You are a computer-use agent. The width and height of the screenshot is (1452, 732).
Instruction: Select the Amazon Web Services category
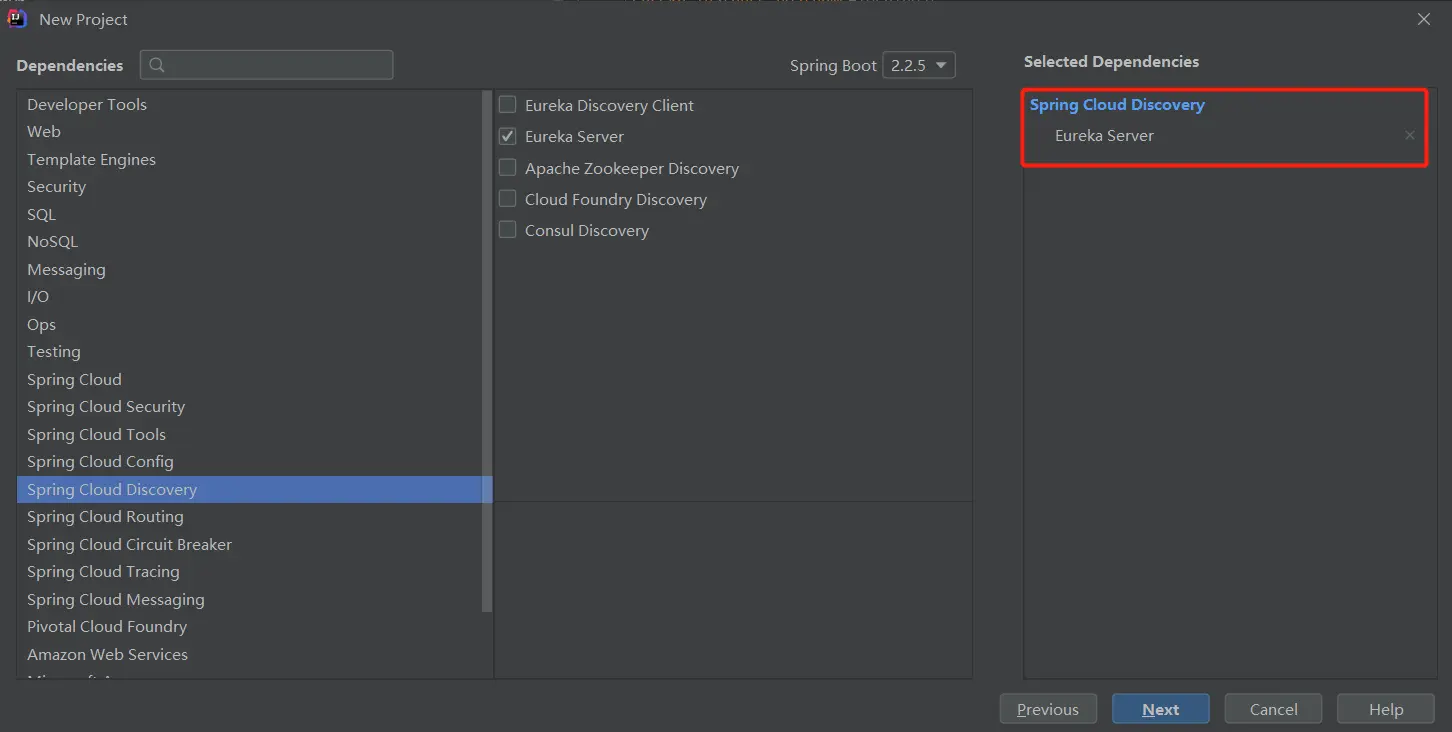(x=249, y=654)
